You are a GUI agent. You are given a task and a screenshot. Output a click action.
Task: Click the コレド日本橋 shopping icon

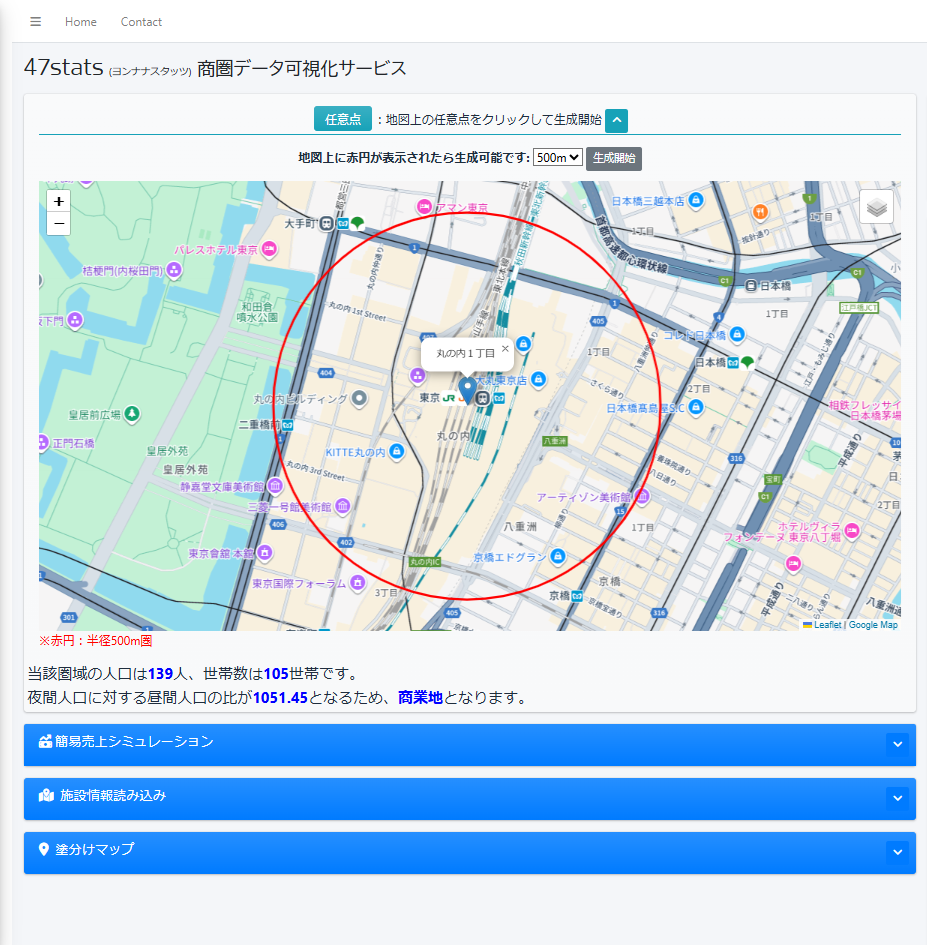tap(737, 334)
